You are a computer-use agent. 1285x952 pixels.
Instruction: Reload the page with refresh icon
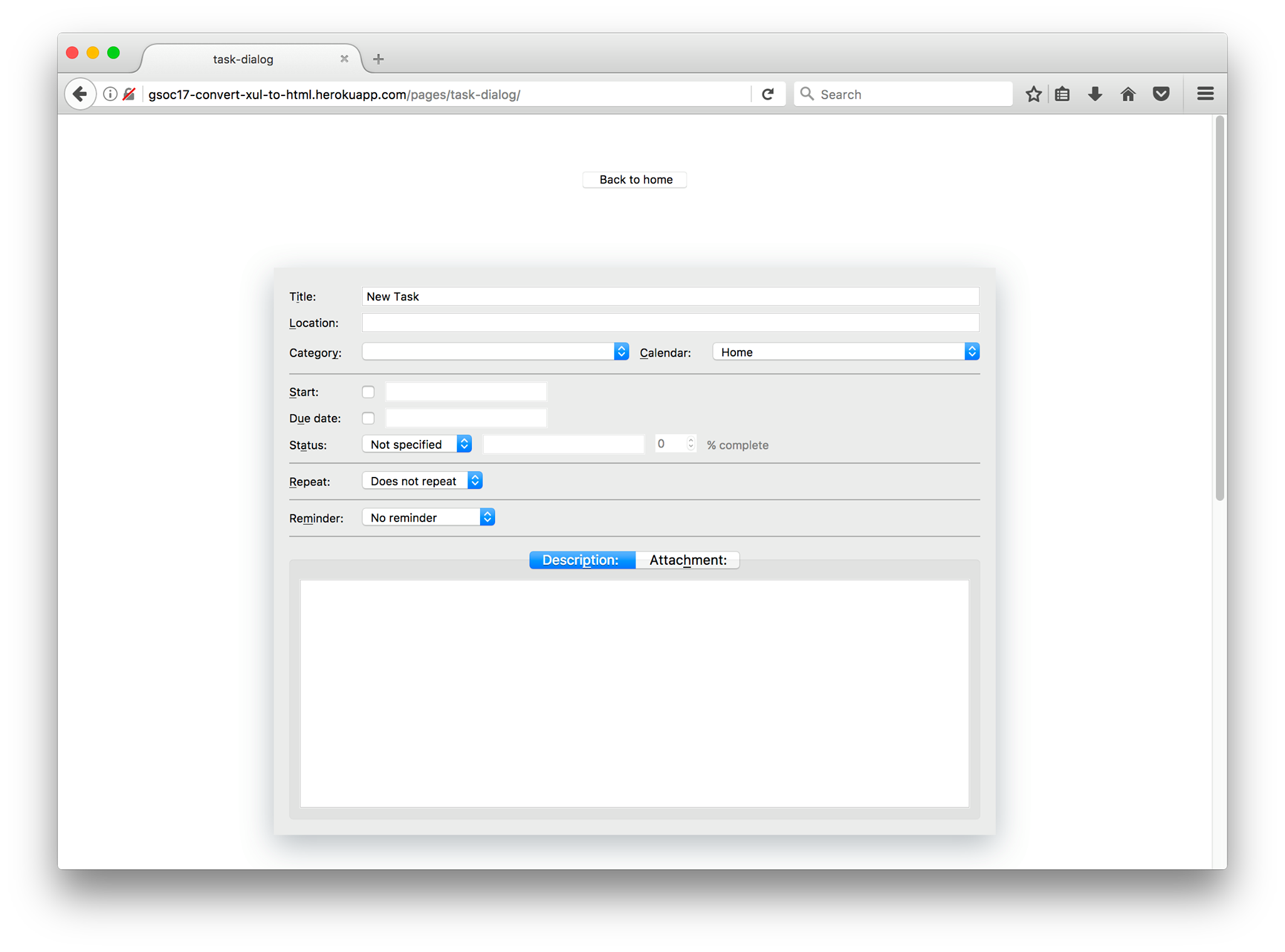coord(767,94)
